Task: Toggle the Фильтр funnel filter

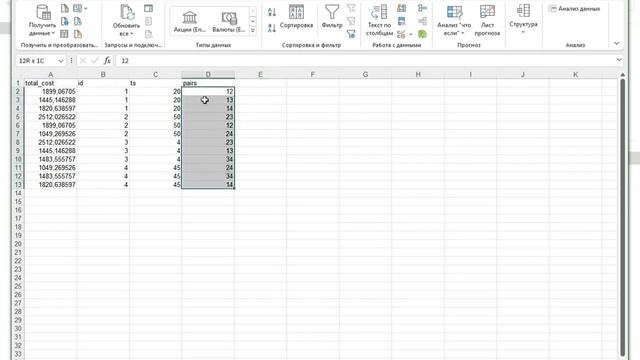Action: pos(332,16)
